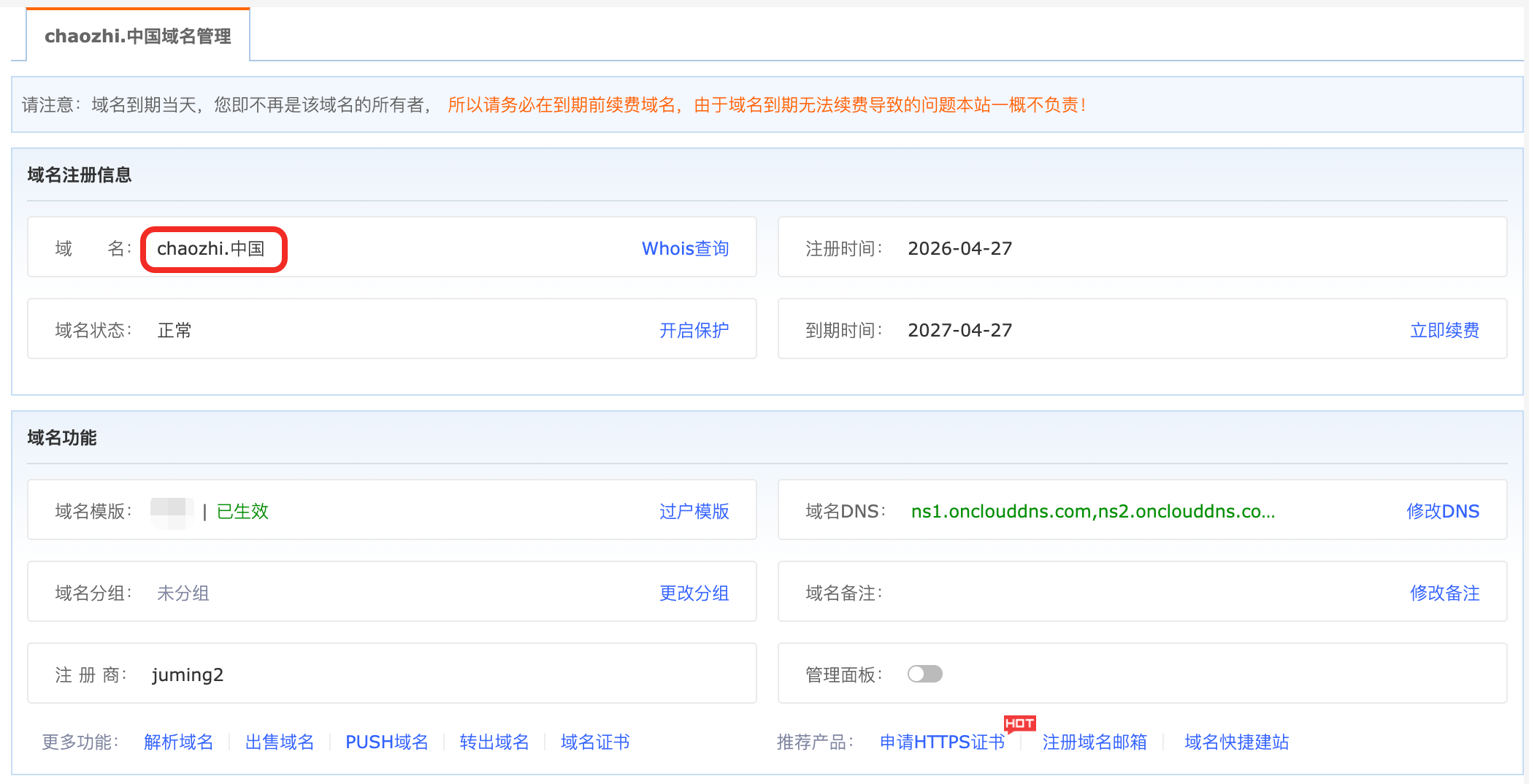This screenshot has height=784, width=1529.
Task: Click PUSH域名 link
Action: coord(387,742)
